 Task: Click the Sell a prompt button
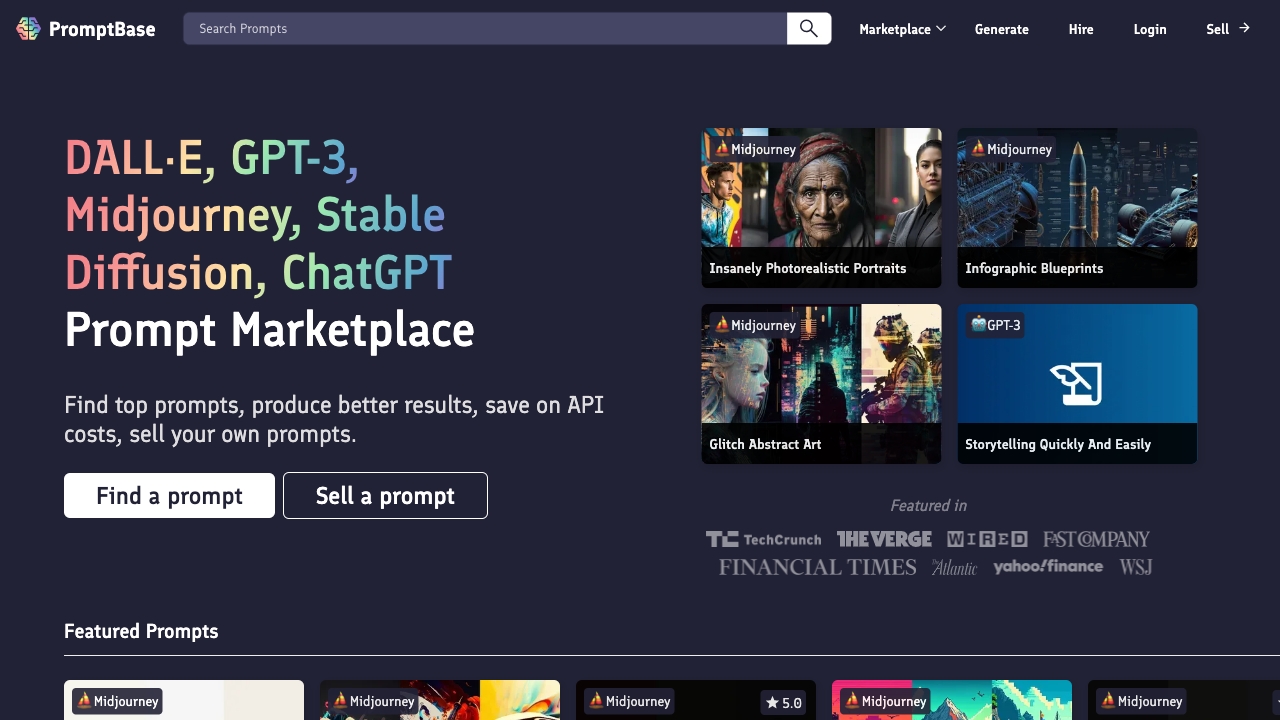(385, 495)
